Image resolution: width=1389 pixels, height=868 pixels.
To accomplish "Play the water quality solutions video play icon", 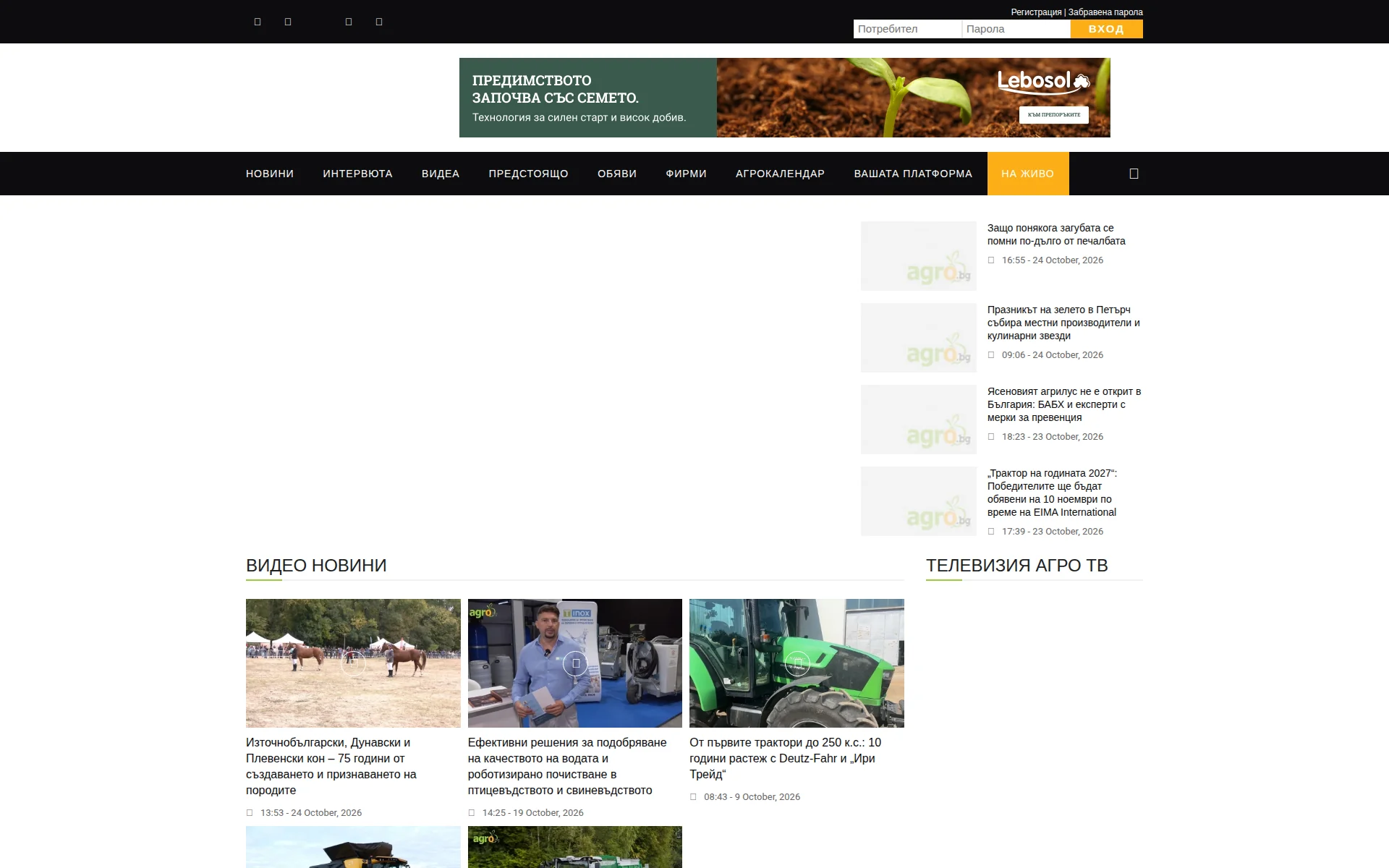I will 575,663.
